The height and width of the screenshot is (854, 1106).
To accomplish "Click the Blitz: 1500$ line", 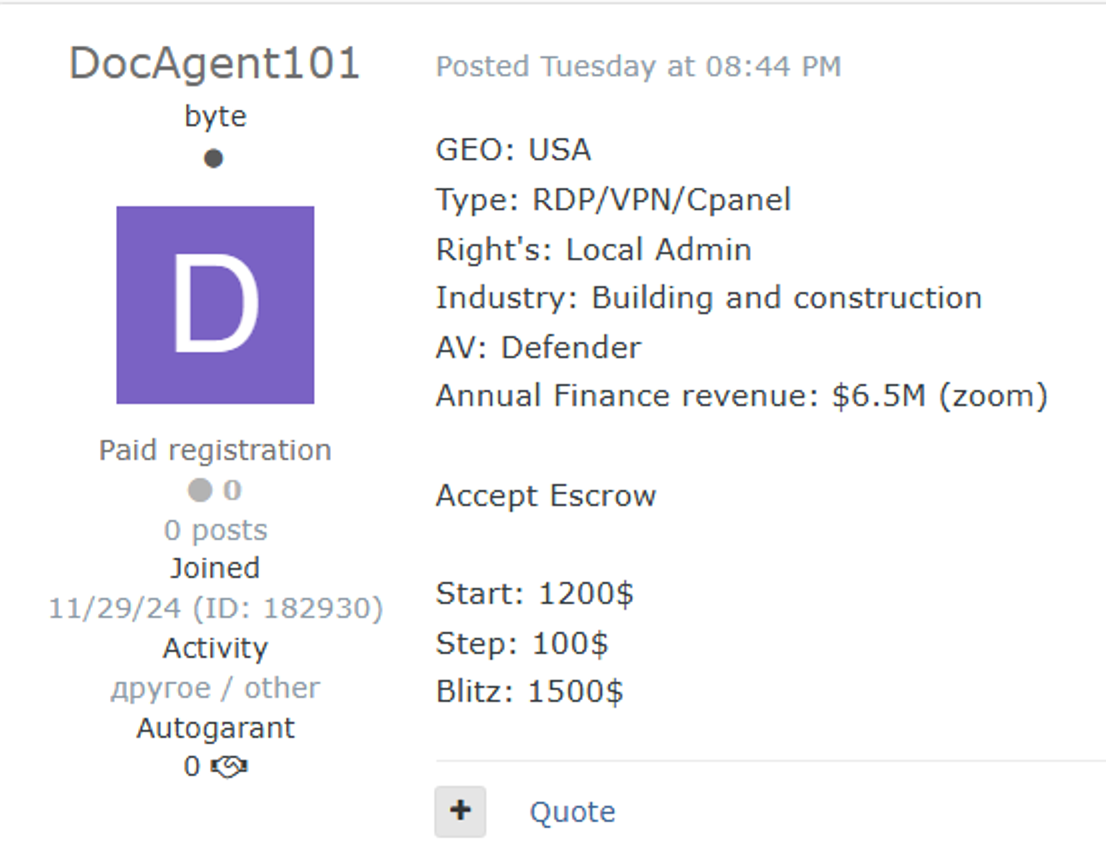I will tap(529, 692).
